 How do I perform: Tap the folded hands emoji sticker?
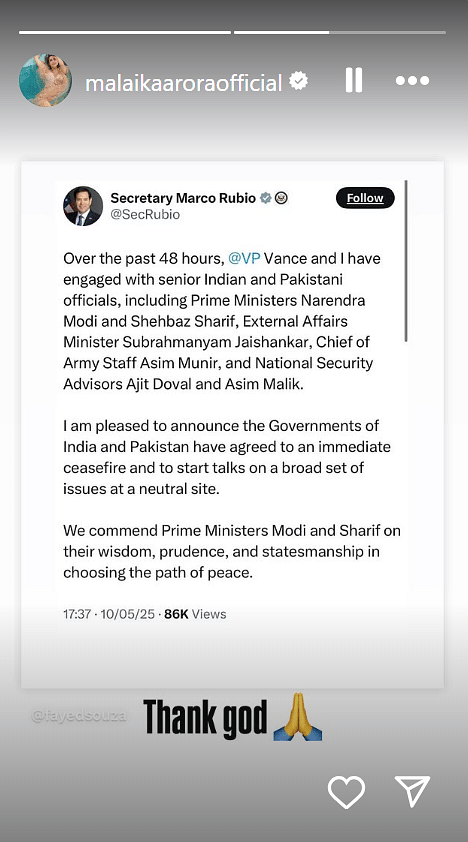click(297, 717)
